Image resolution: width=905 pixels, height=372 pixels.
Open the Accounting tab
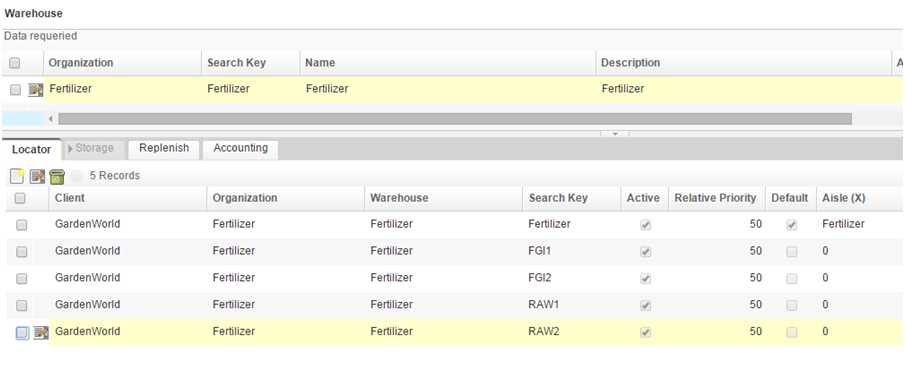(x=241, y=148)
